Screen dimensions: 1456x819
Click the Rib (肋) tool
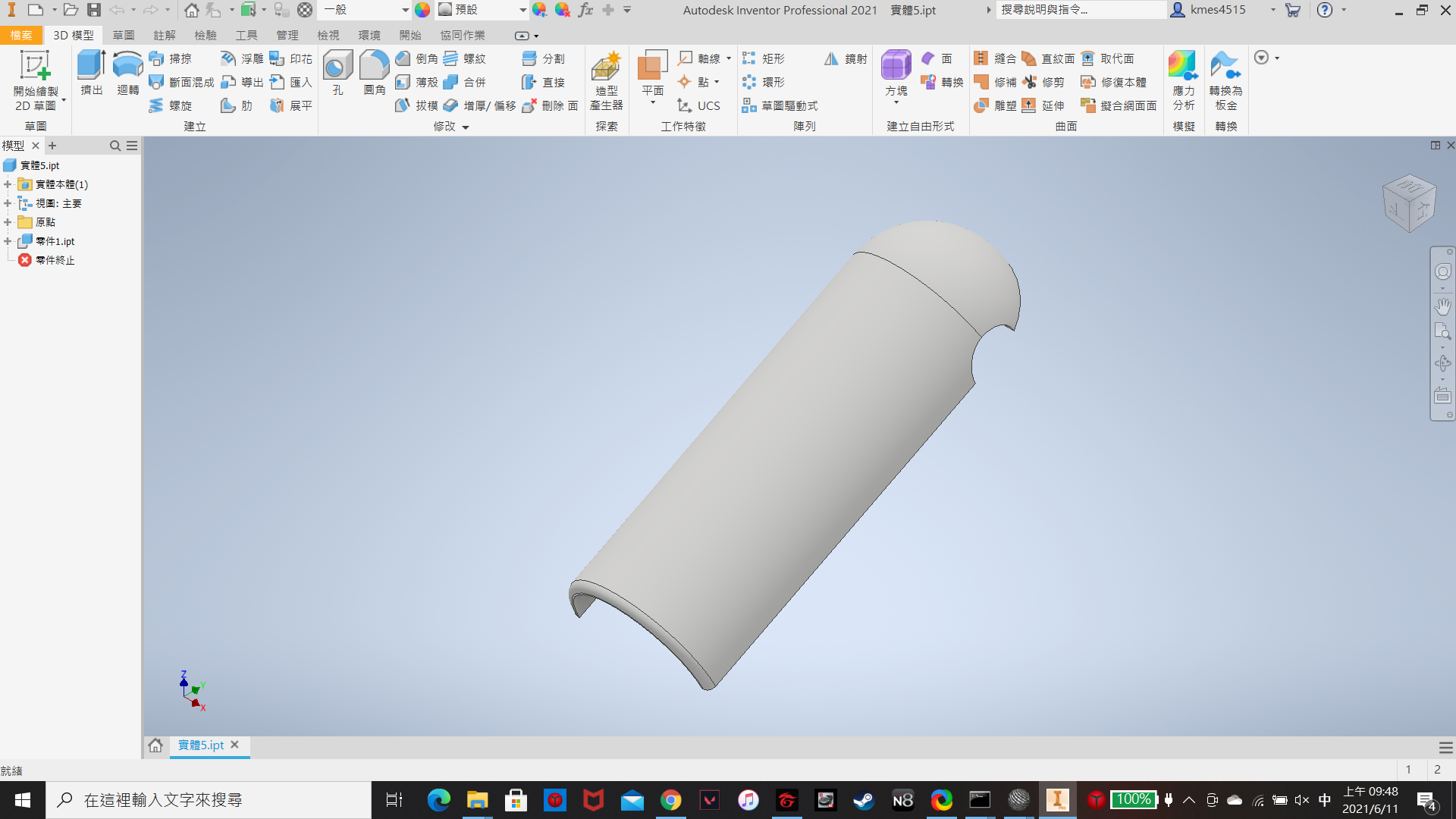point(237,105)
